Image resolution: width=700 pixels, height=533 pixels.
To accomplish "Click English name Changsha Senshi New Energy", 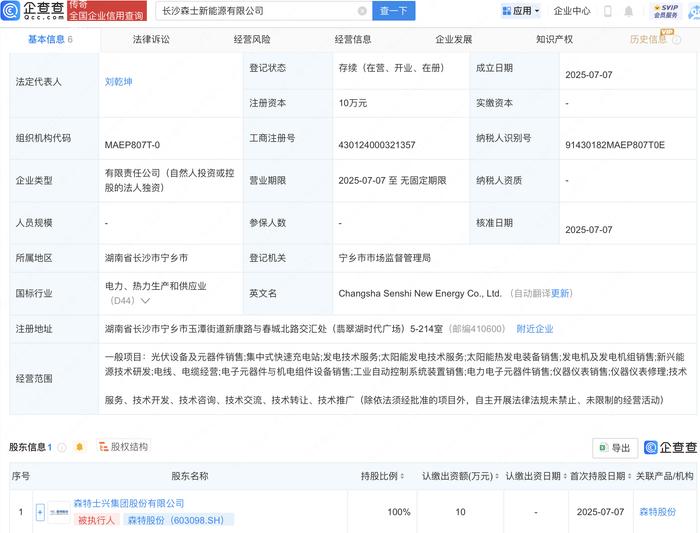I will click(x=420, y=293).
